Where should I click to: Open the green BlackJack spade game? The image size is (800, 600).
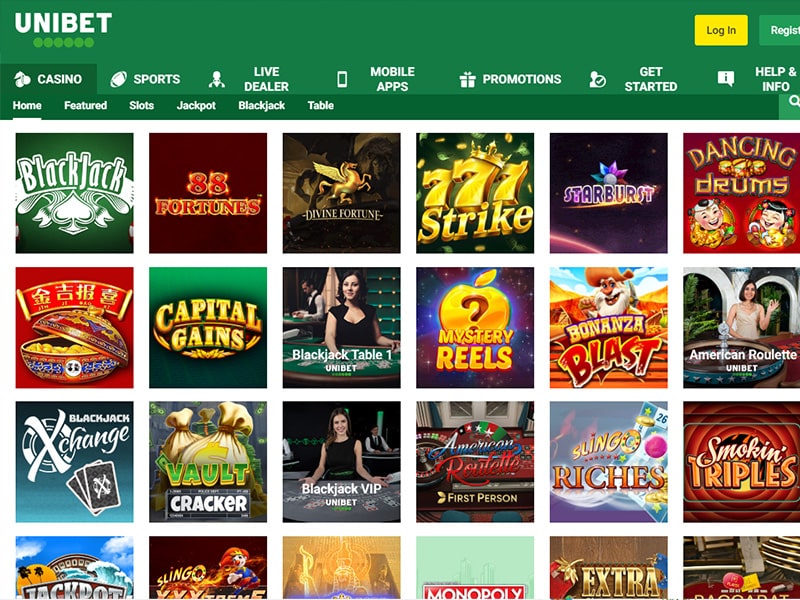[x=74, y=193]
